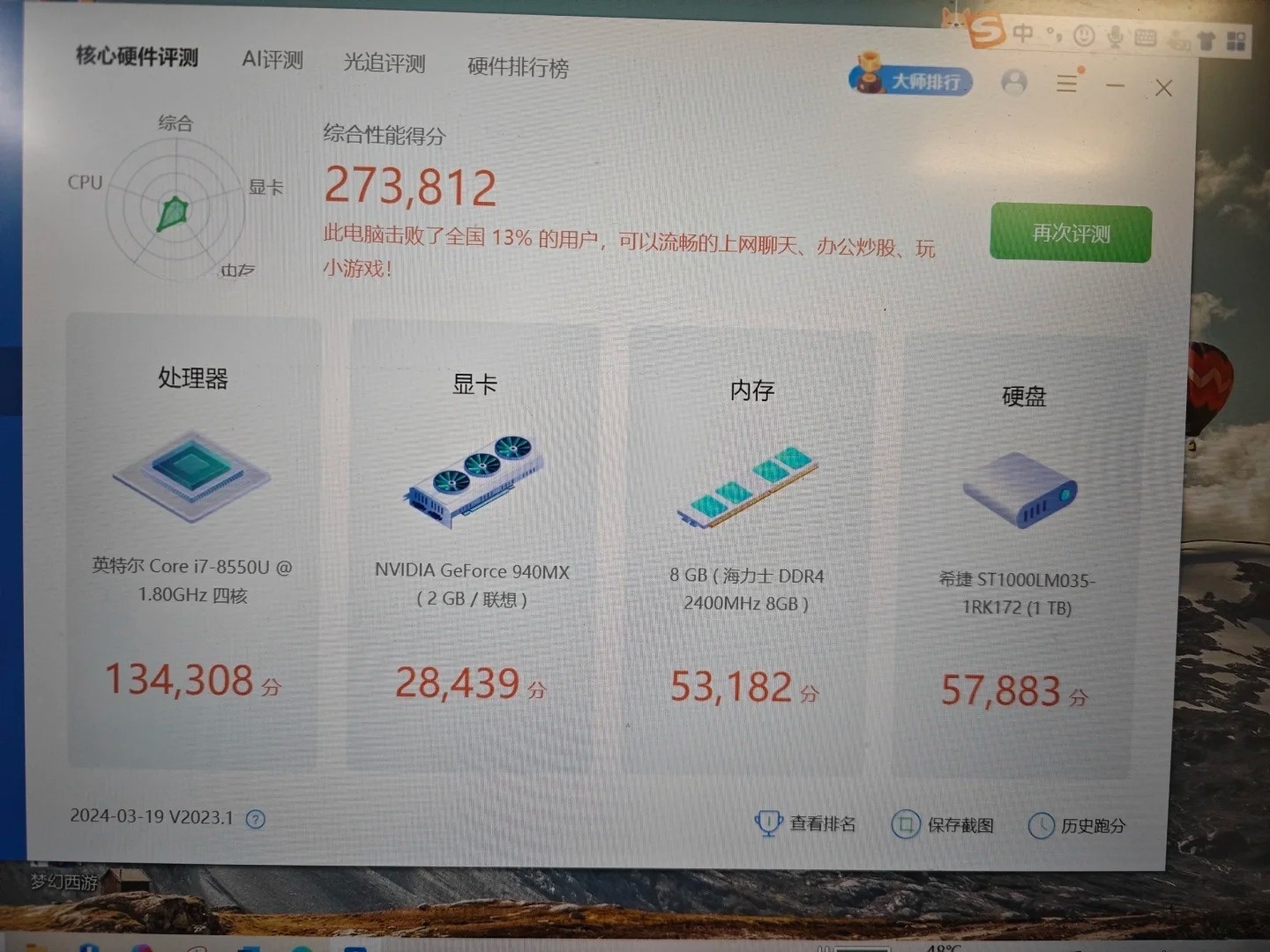
Task: Open the 光追评测 tab
Action: point(384,63)
